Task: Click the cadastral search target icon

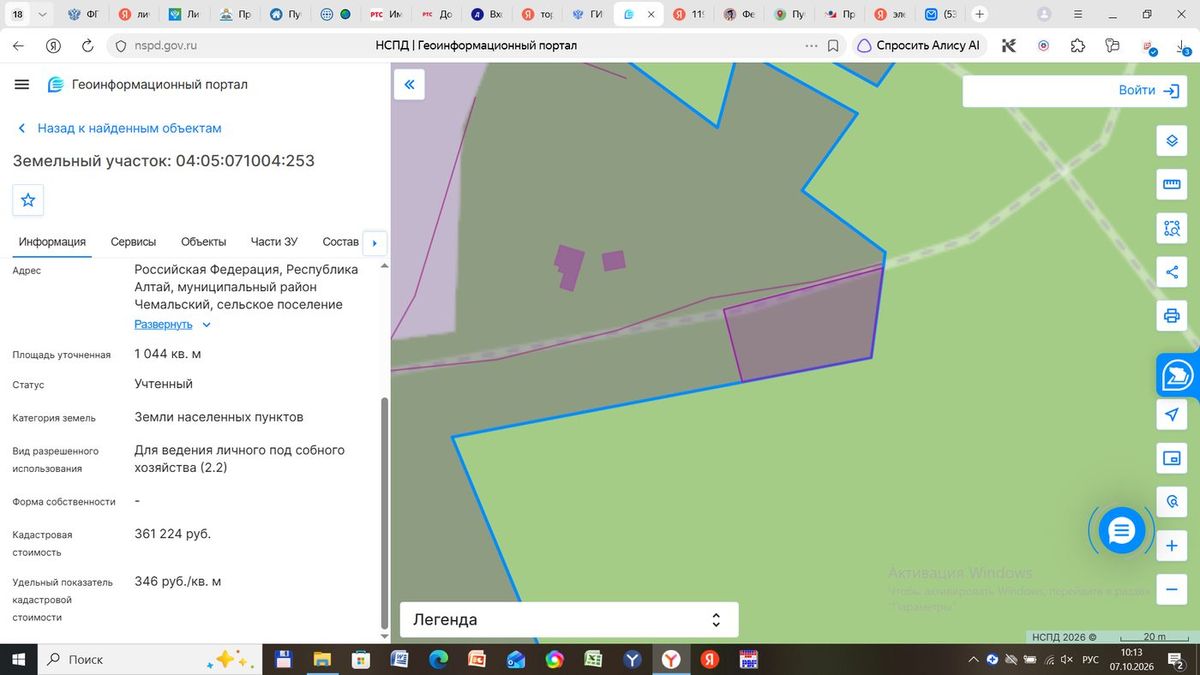Action: pos(1172,502)
